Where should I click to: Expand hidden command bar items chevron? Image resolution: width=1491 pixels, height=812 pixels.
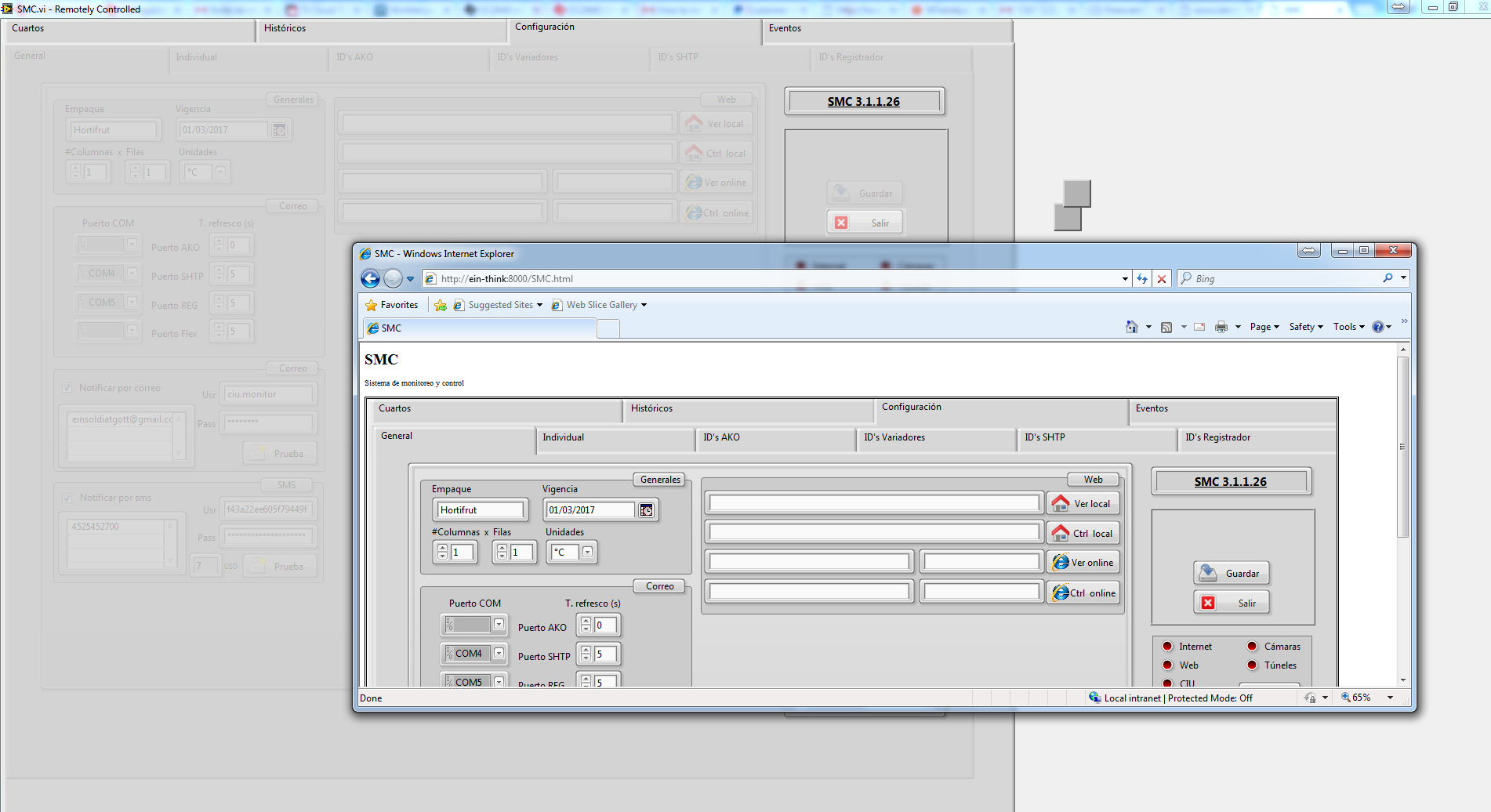coord(1404,321)
